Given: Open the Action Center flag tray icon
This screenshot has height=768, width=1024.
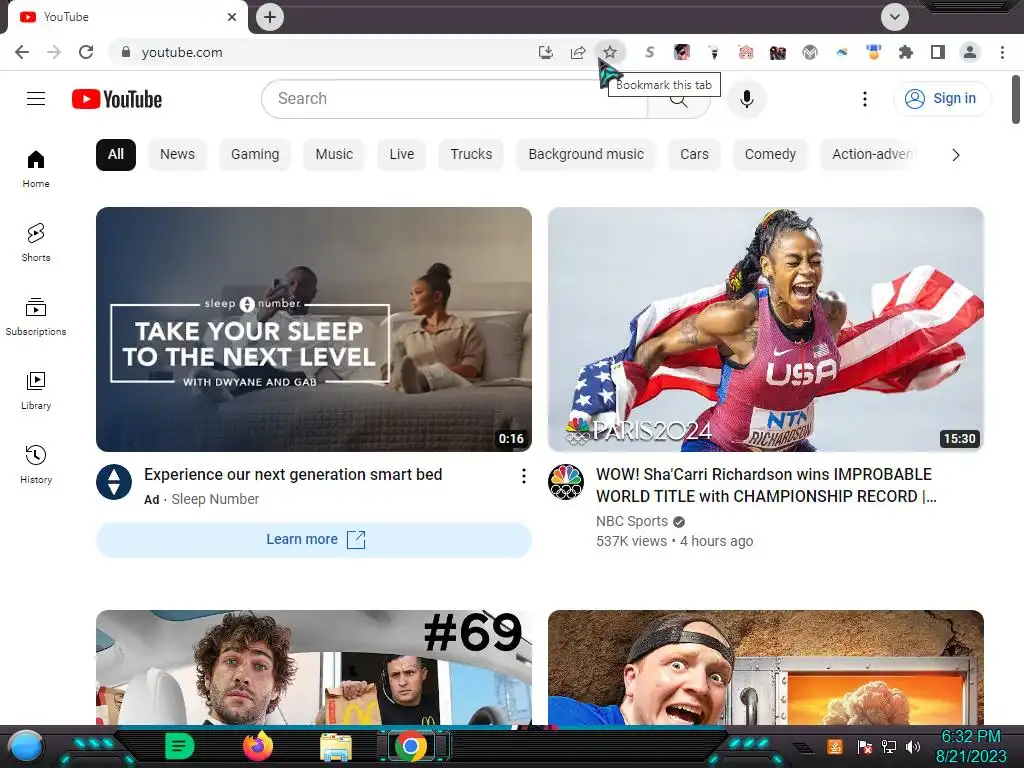Looking at the screenshot, I should [x=864, y=746].
